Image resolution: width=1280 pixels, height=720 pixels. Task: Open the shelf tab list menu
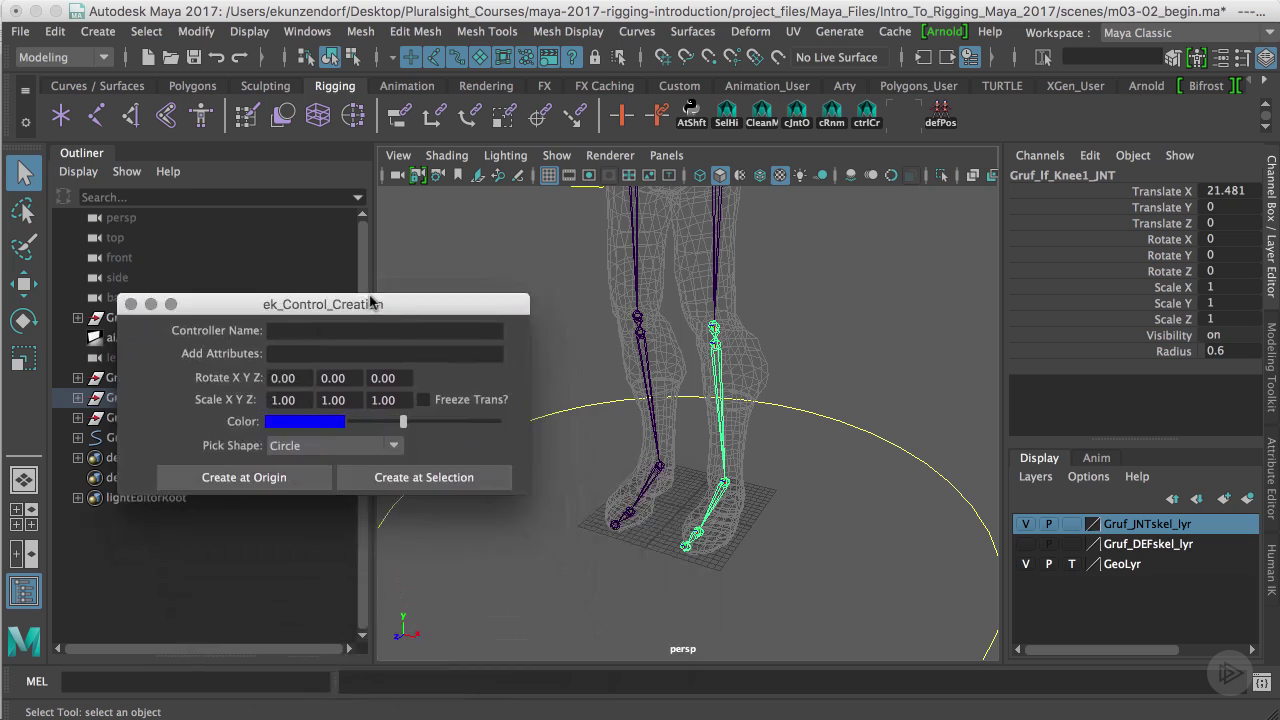point(26,91)
